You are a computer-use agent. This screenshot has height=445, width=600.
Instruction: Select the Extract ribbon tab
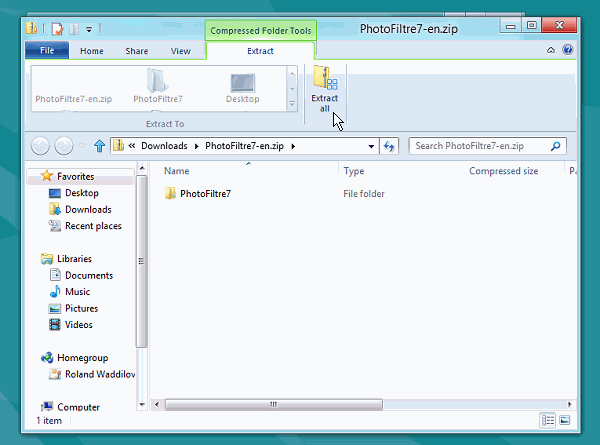pyautogui.click(x=260, y=51)
